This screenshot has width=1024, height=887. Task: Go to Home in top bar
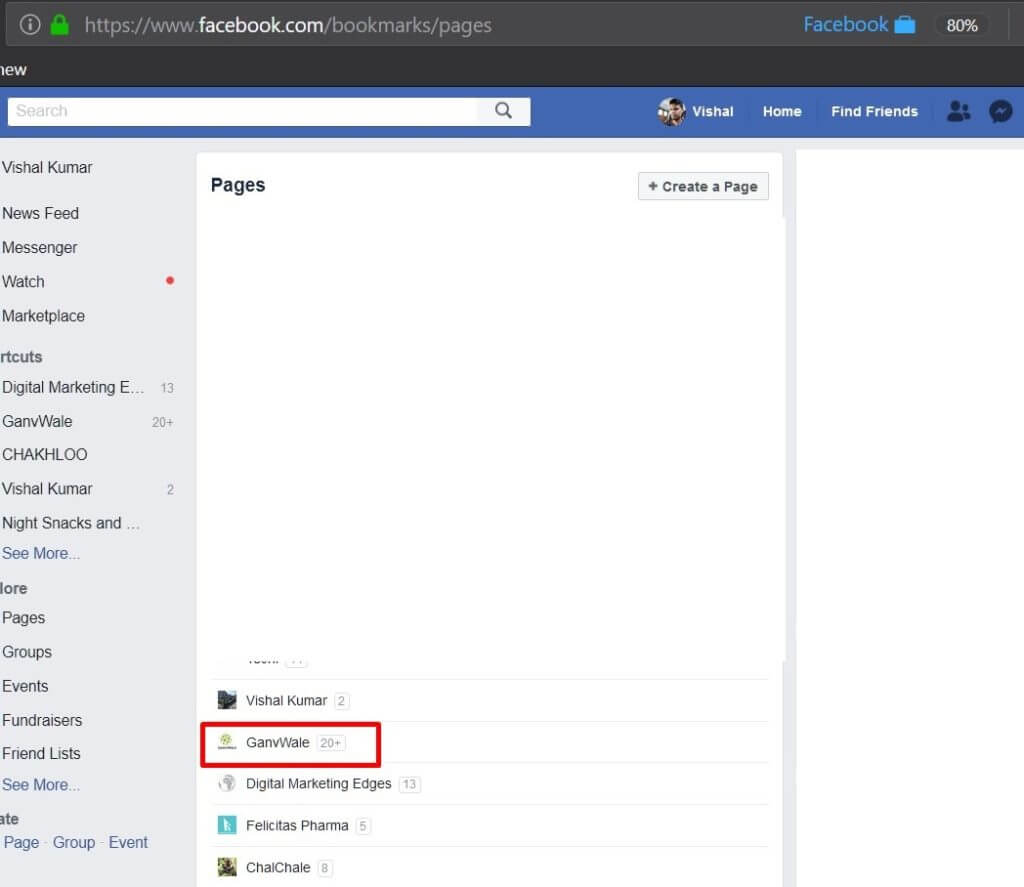pyautogui.click(x=782, y=112)
